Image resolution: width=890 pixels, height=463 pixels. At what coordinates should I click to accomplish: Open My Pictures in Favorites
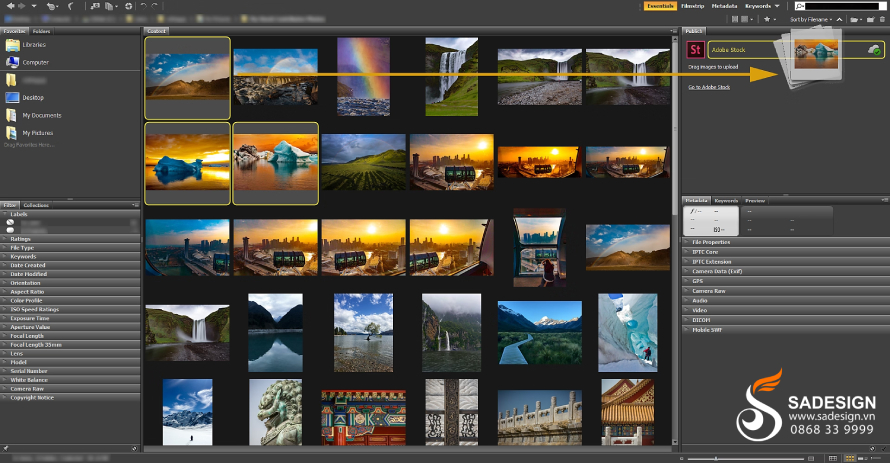29,133
